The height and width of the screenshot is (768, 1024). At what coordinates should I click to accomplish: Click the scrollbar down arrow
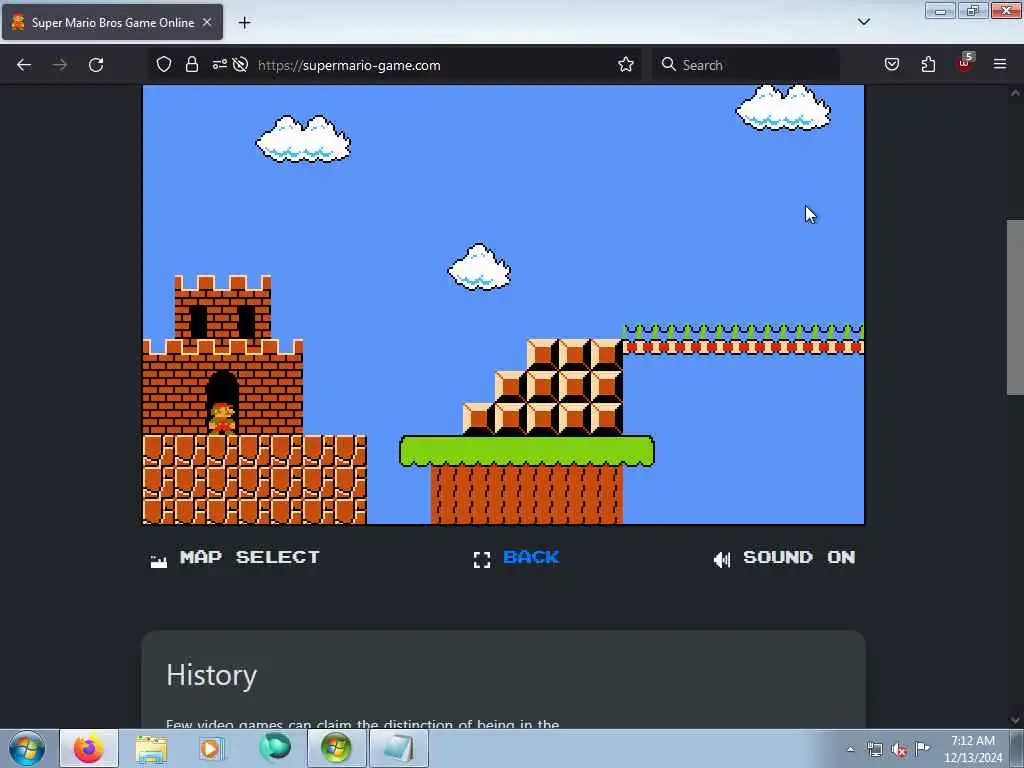click(1015, 720)
